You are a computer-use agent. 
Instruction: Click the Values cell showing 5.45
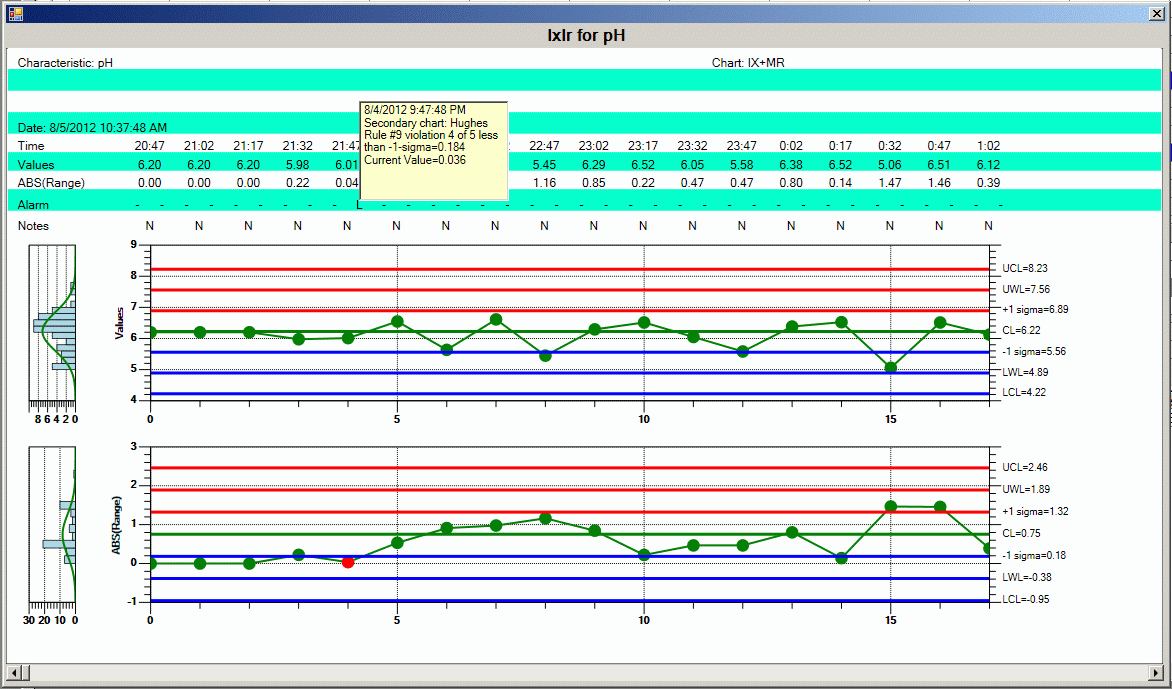tap(545, 164)
